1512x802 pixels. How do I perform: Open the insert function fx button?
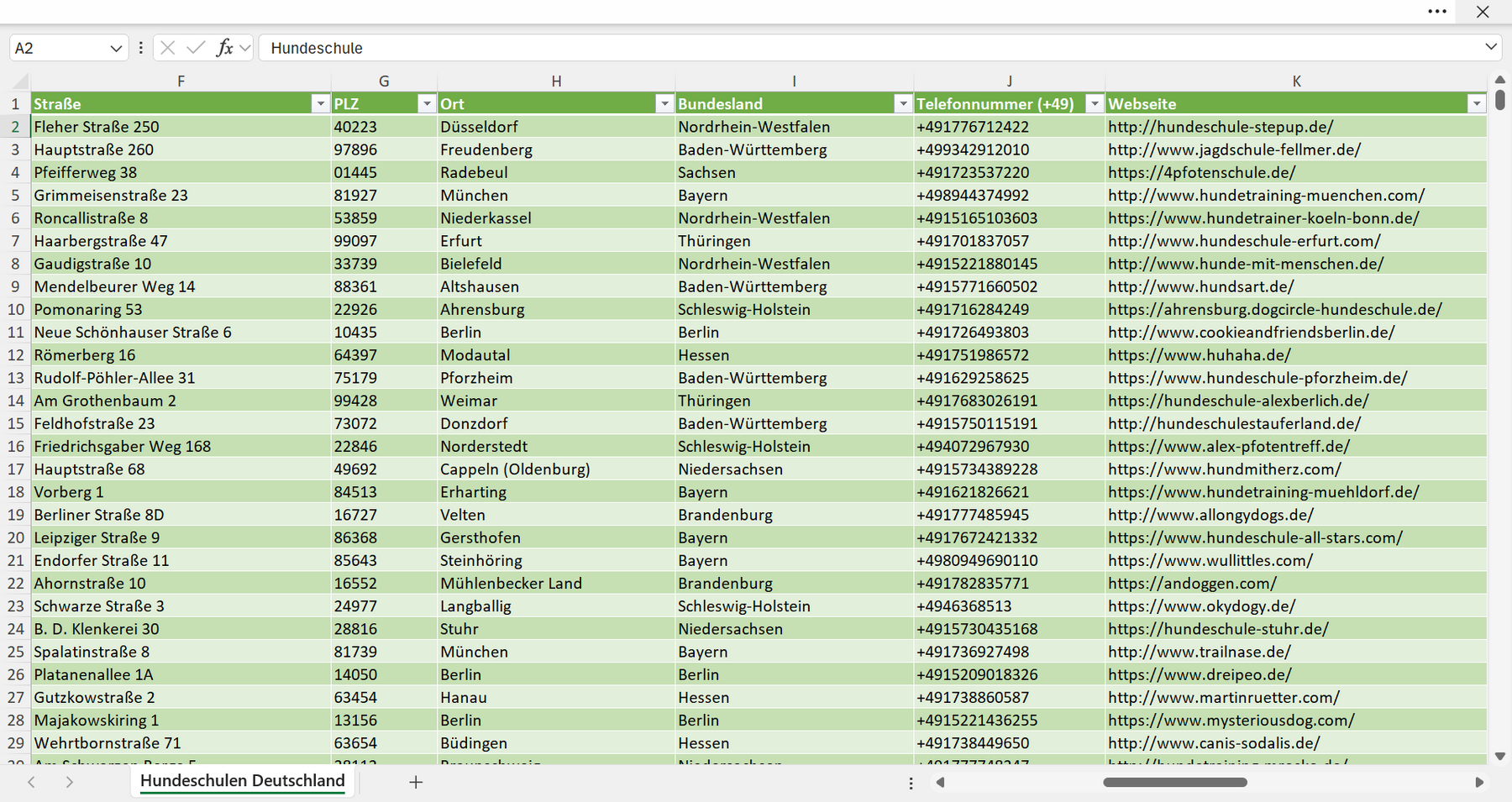[224, 48]
